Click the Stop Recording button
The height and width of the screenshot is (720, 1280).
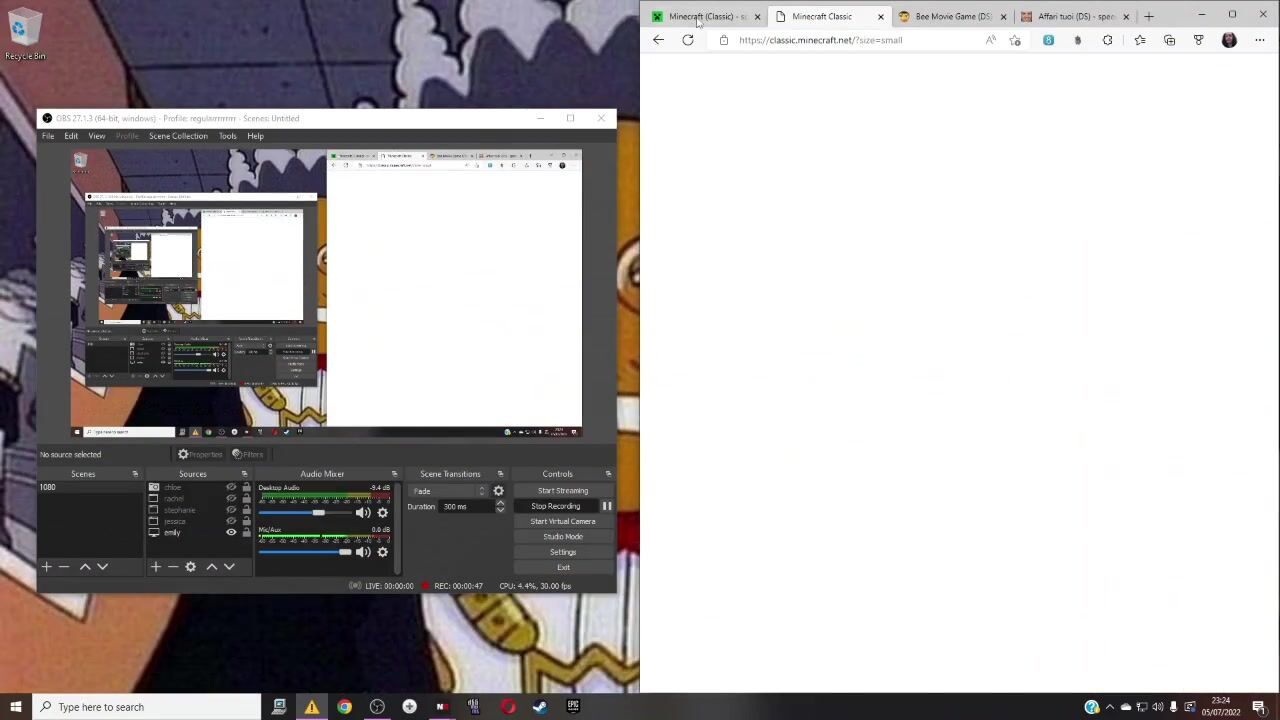[555, 506]
